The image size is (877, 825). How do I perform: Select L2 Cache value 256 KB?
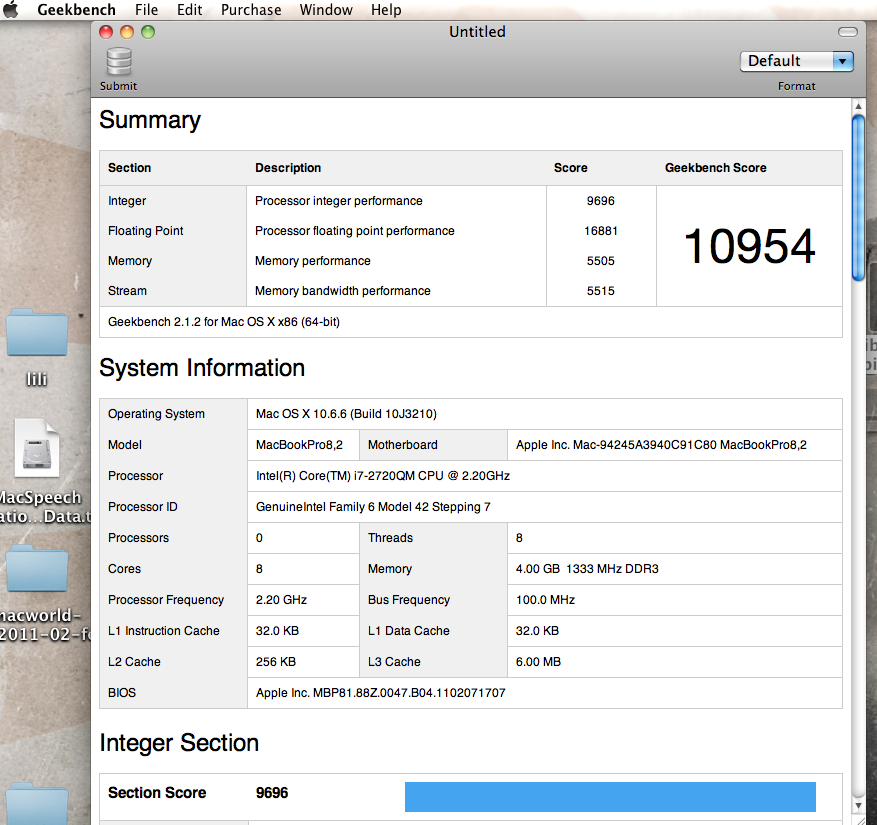click(276, 662)
